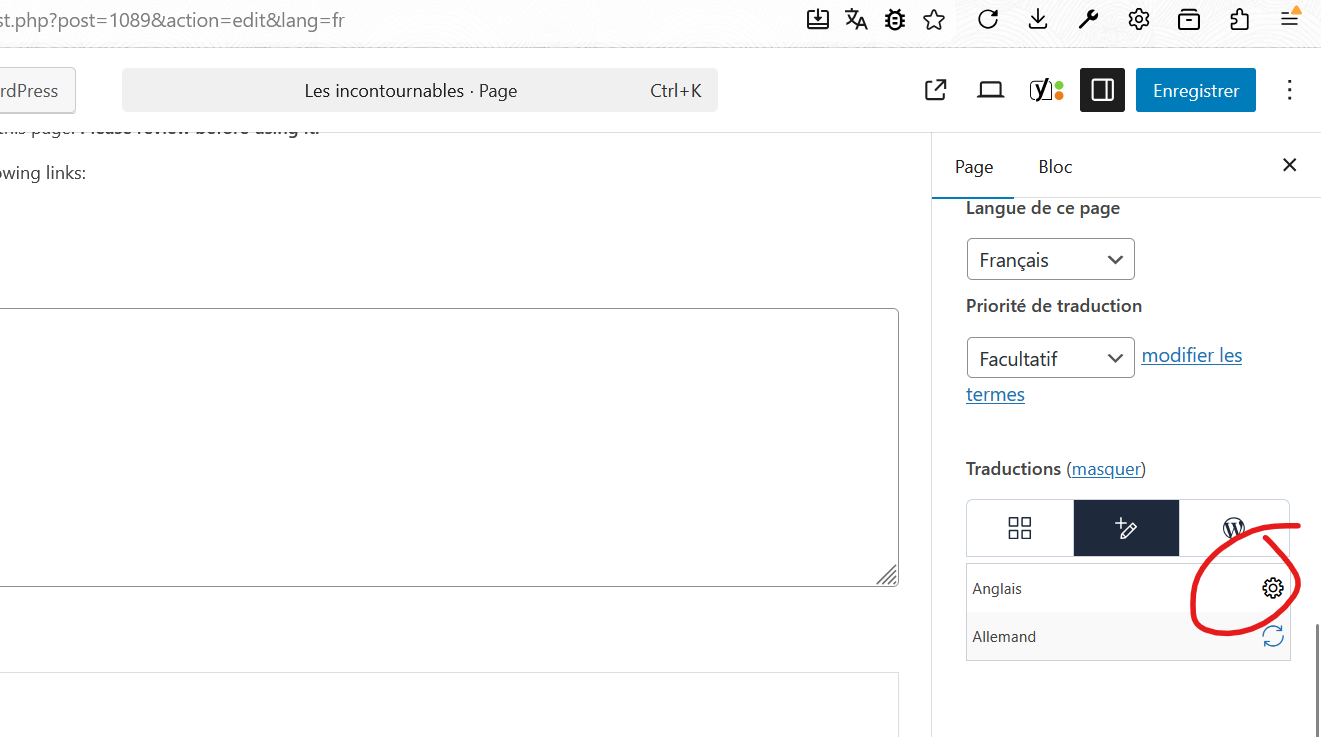Click the Enregistrer button
Screen dimensions: 1321x737
tap(1195, 91)
